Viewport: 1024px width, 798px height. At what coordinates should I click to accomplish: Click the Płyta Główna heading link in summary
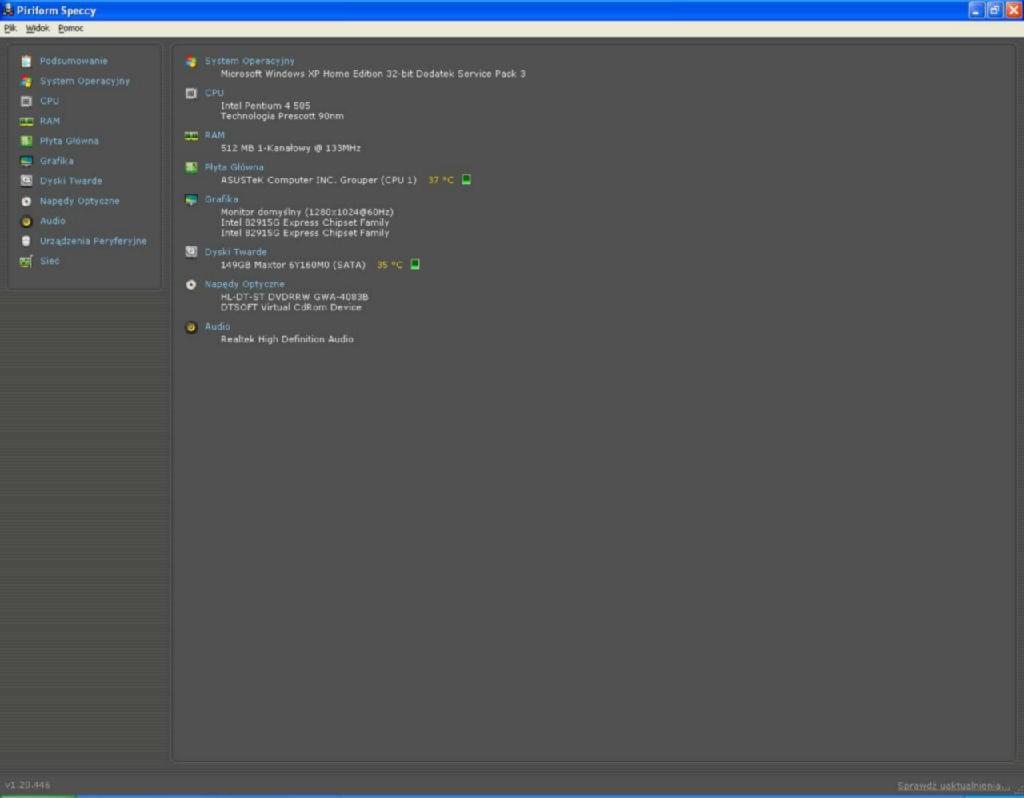pyautogui.click(x=234, y=167)
